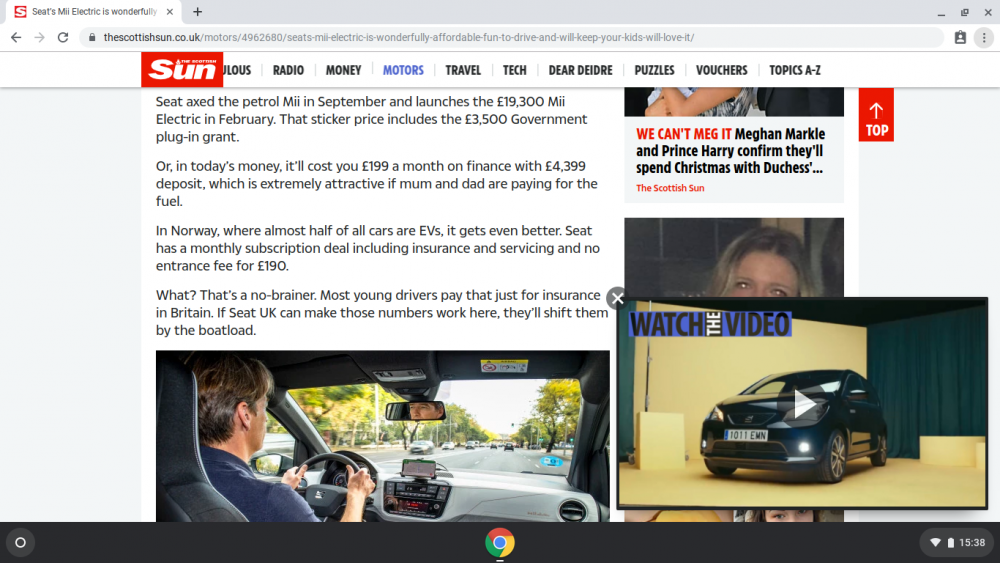Go back using browser back arrow
The image size is (1000, 563).
tap(16, 38)
